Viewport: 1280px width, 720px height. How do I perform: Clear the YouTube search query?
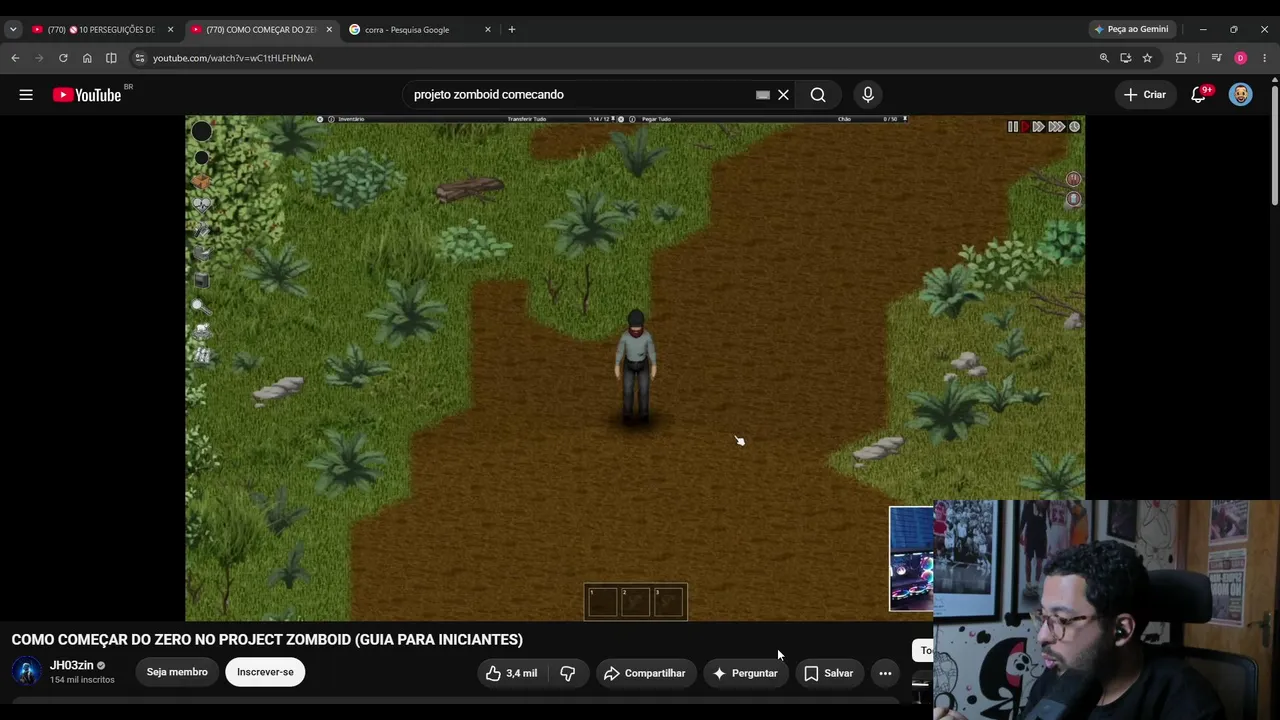tap(784, 95)
